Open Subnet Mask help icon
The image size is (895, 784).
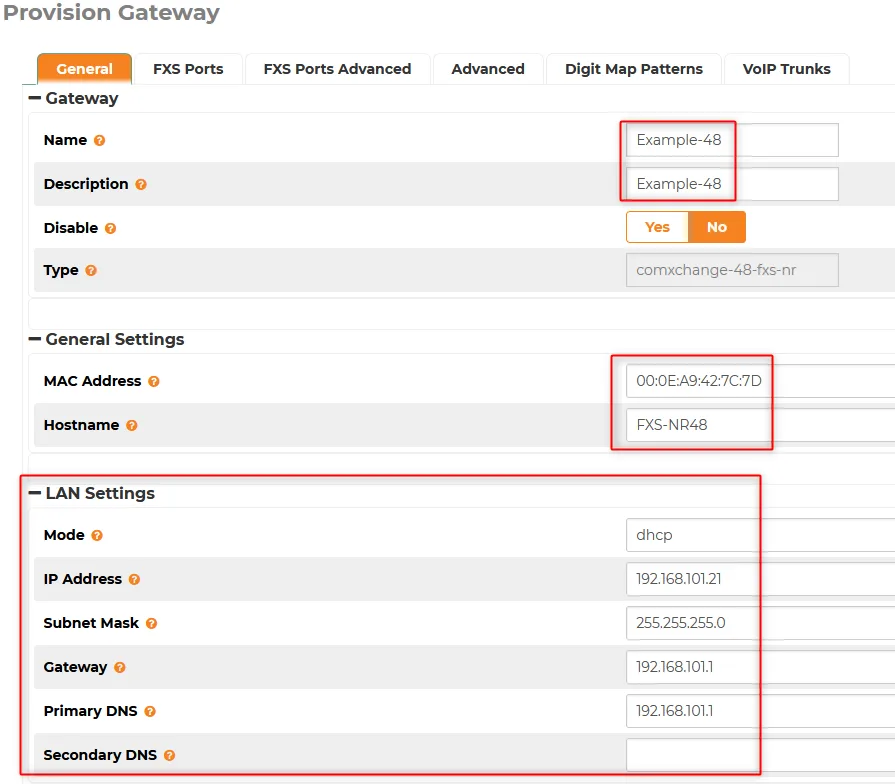(x=151, y=623)
